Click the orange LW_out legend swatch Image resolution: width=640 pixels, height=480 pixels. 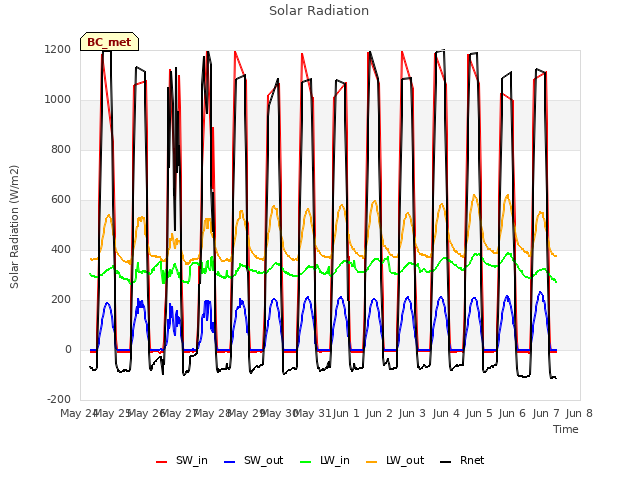(x=372, y=462)
